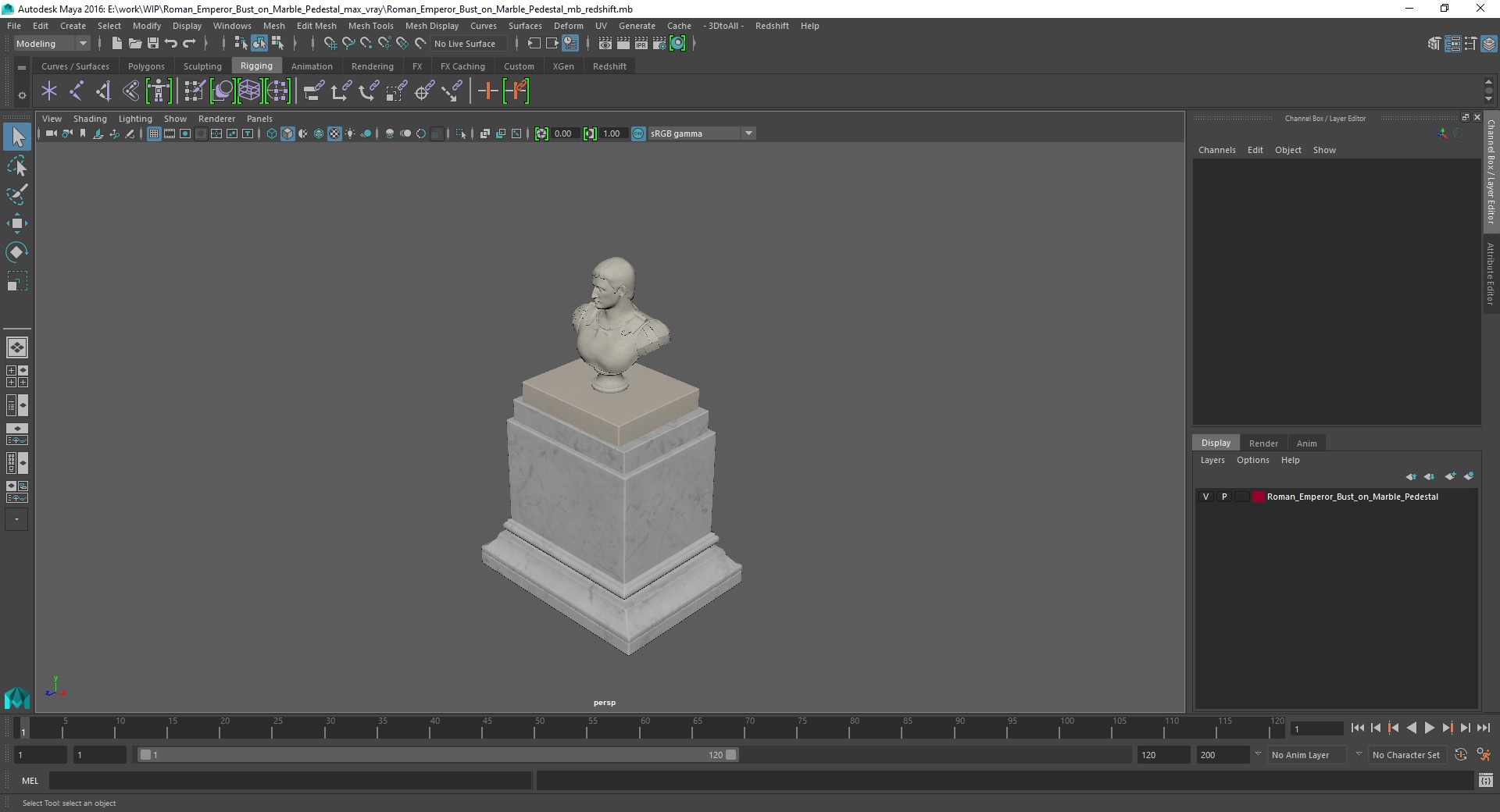Open the Modeling menu set dropdown
The image size is (1500, 812).
pyautogui.click(x=52, y=44)
